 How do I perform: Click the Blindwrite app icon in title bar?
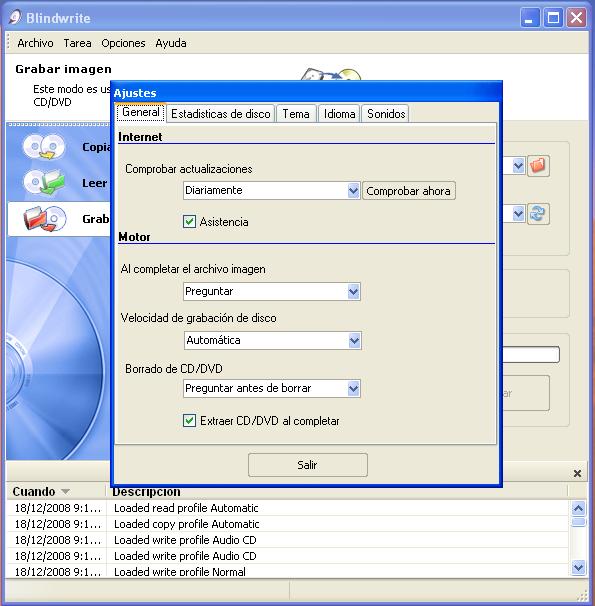[x=15, y=17]
